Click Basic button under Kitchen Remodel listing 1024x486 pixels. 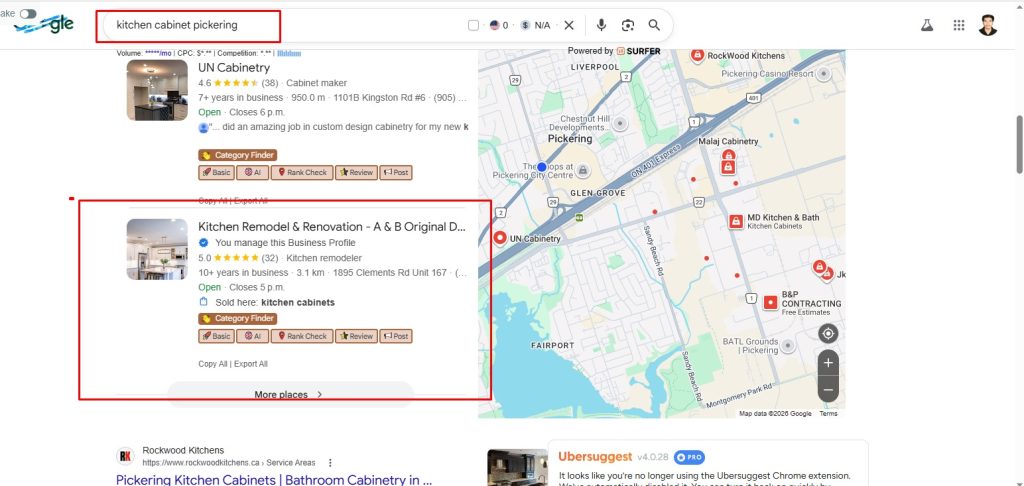(216, 336)
